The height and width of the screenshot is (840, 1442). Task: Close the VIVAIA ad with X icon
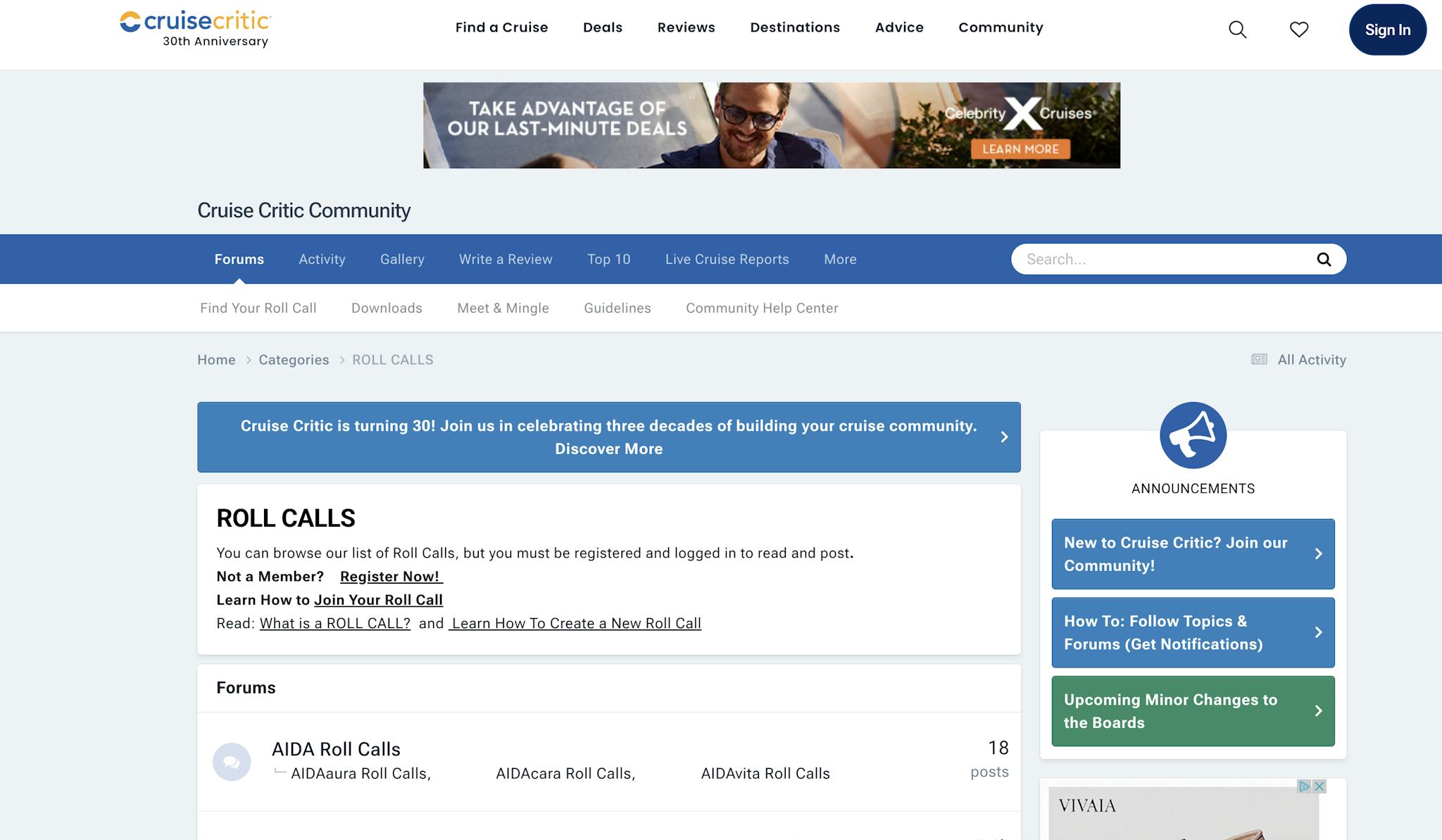click(x=1320, y=786)
